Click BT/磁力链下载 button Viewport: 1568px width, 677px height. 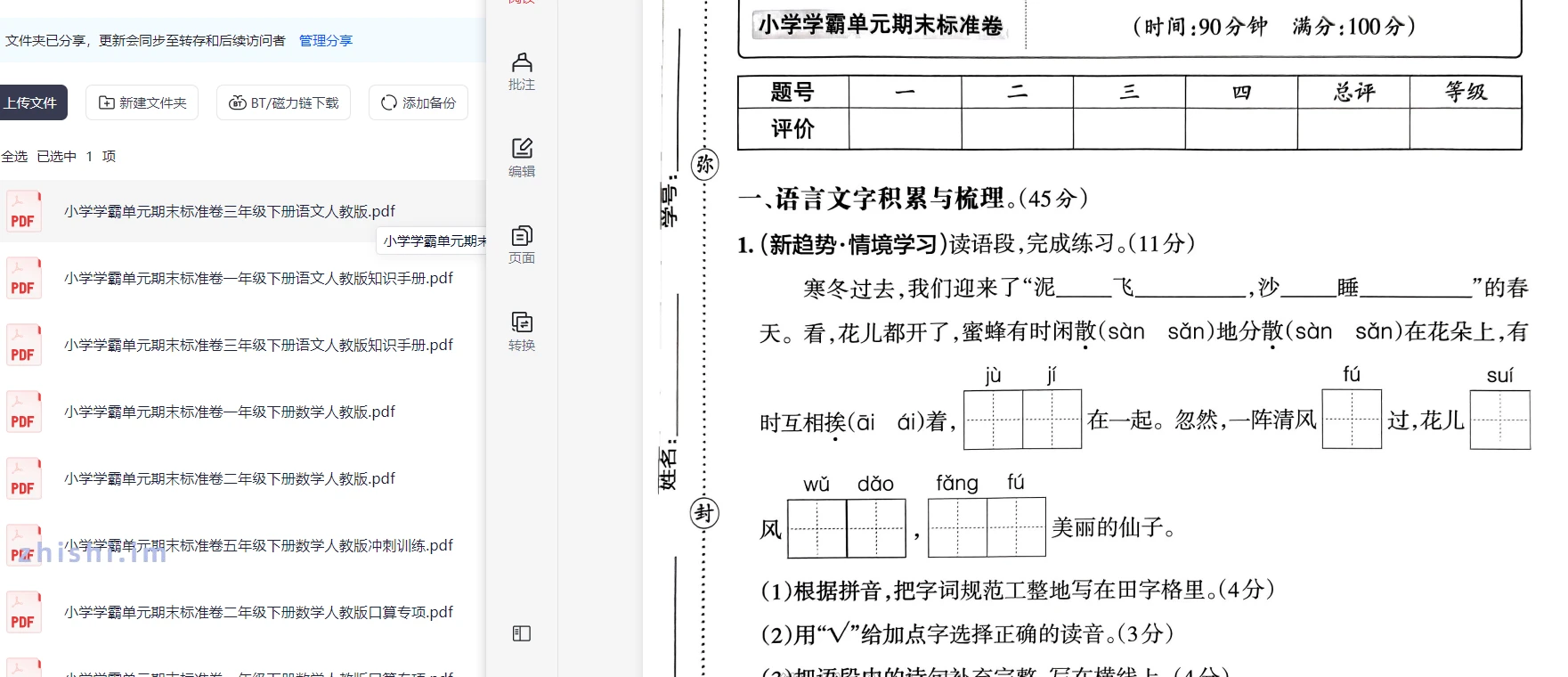(x=284, y=102)
